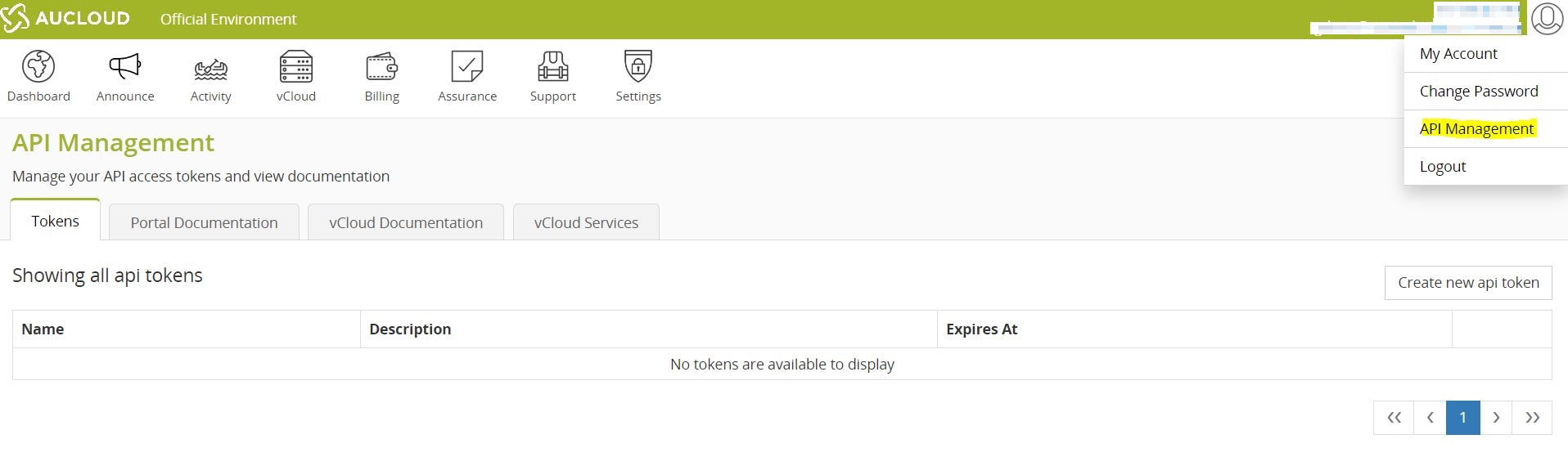Click 'No tokens are available to display' text

click(x=782, y=365)
